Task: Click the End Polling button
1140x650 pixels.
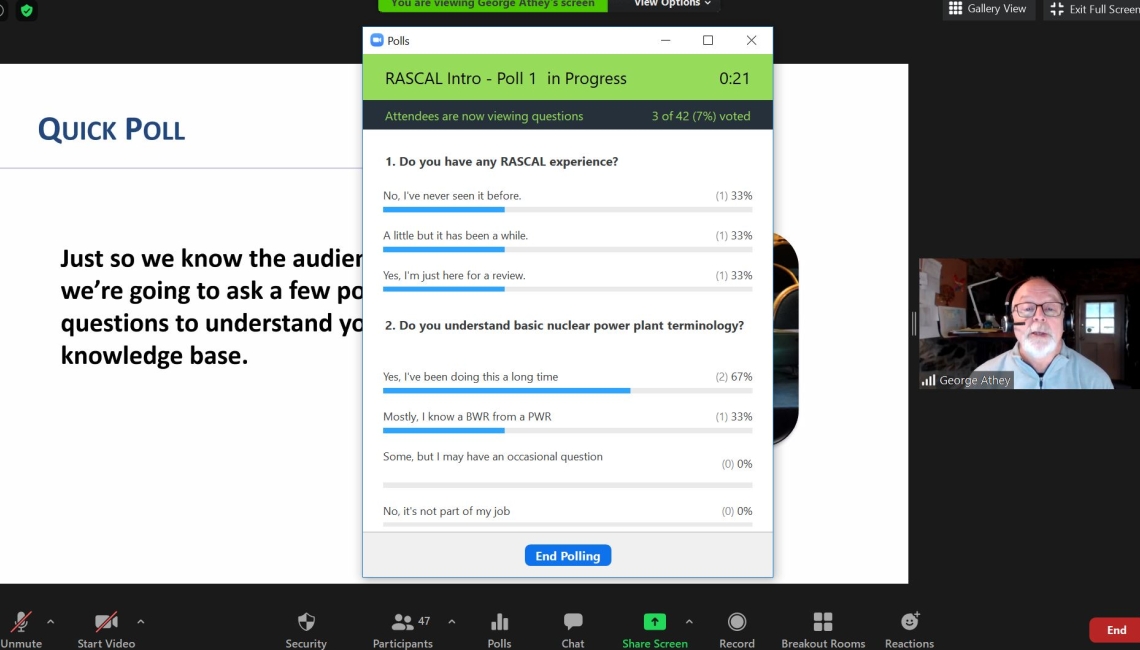Action: 567,556
